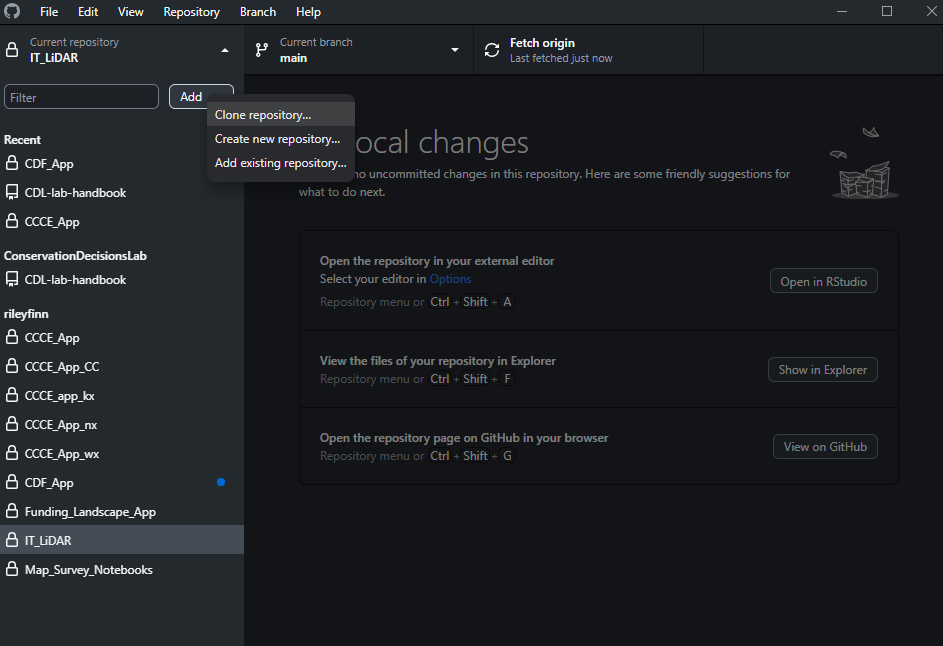Click the branch icon next to Current branch
The width and height of the screenshot is (943, 646).
tap(262, 50)
